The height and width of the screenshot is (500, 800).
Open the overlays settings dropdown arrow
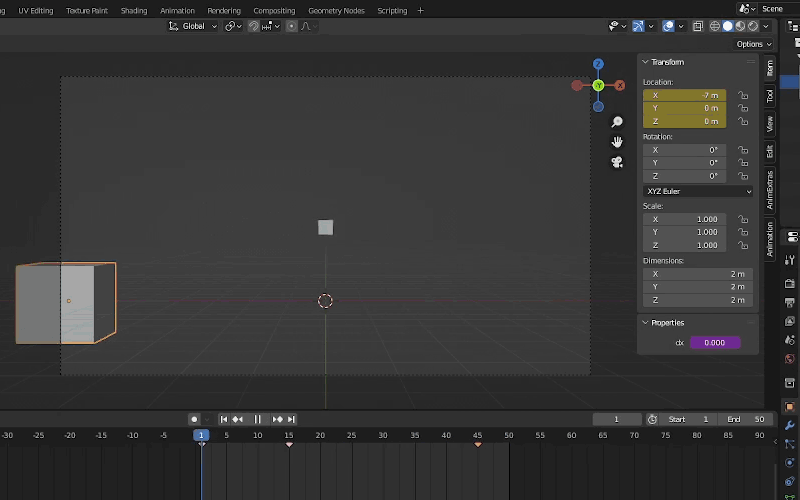point(681,26)
